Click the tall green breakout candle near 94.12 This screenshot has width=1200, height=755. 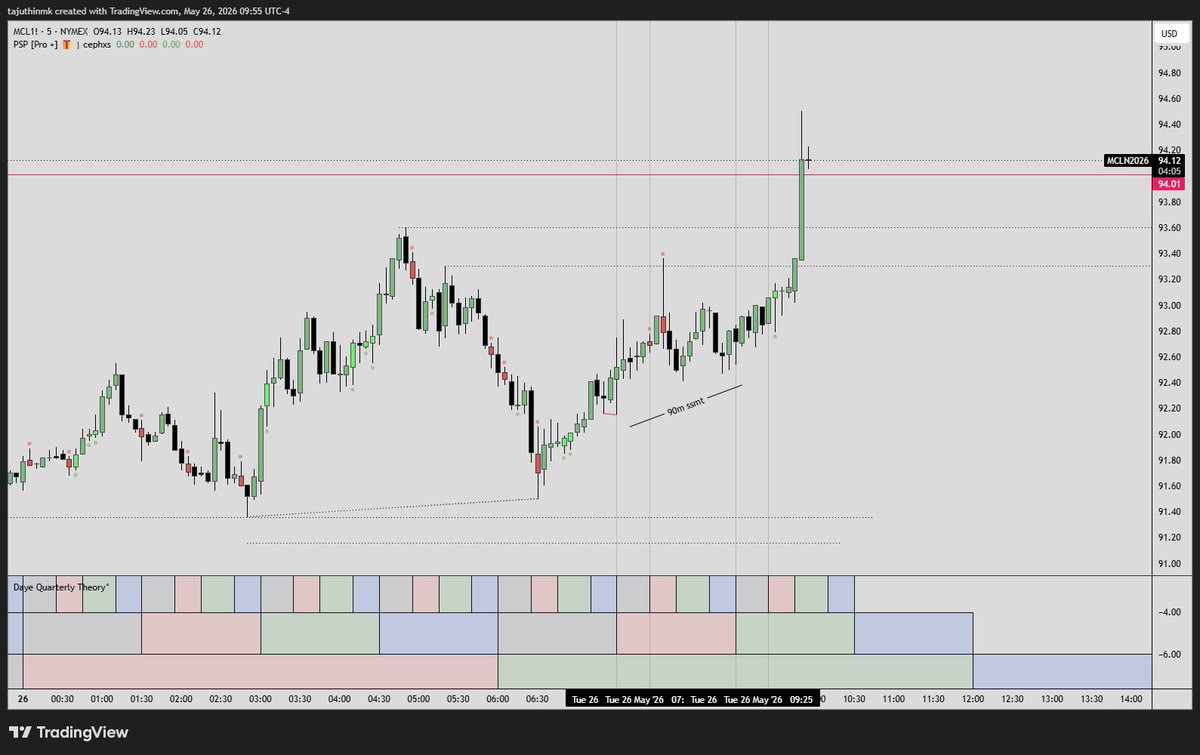click(x=802, y=209)
